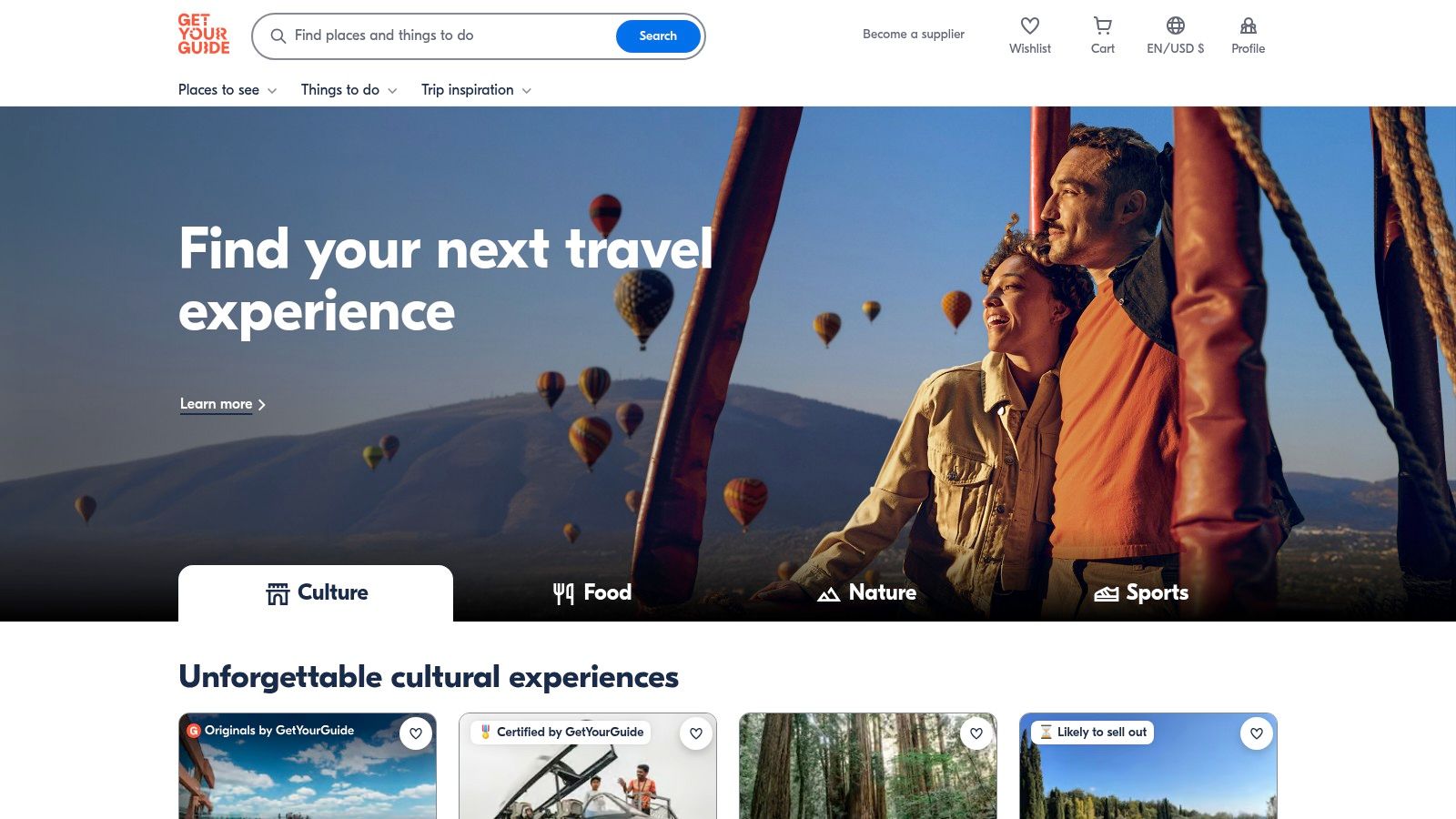Click the GetYourGuide logo
The width and height of the screenshot is (1456, 819).
pos(203,35)
